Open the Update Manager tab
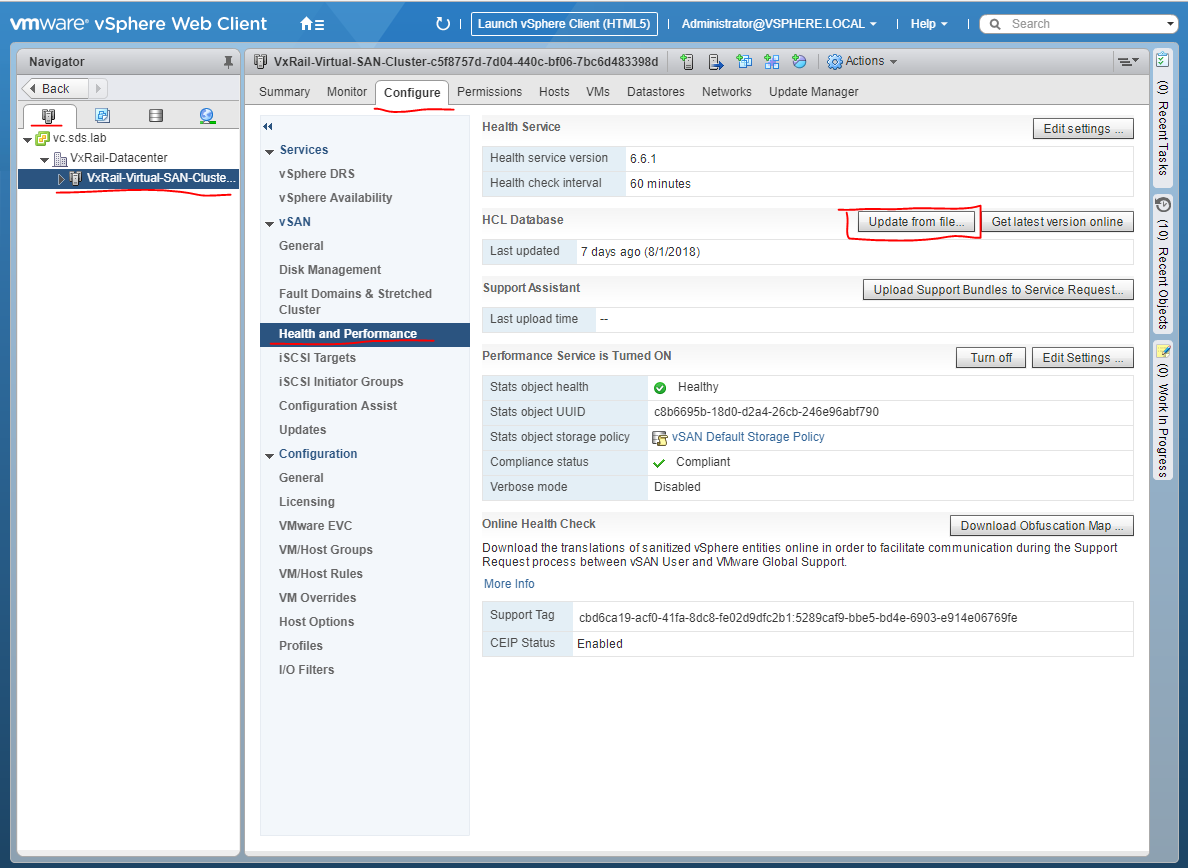 pyautogui.click(x=814, y=92)
